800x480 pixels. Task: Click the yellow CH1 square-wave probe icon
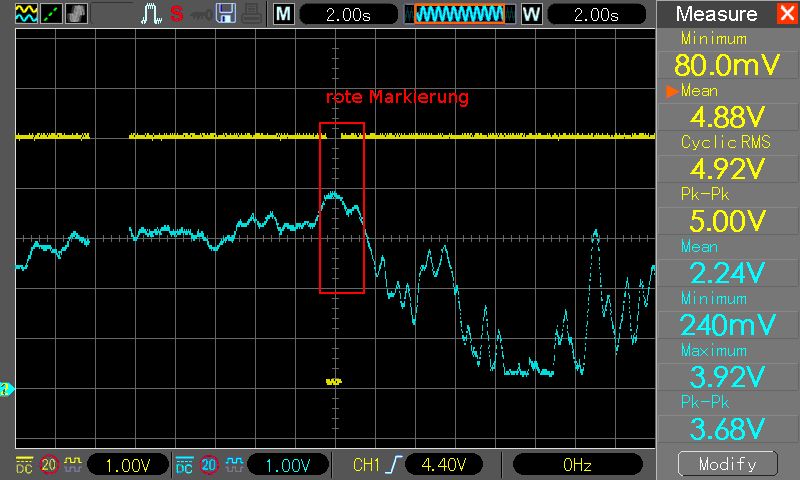point(73,465)
